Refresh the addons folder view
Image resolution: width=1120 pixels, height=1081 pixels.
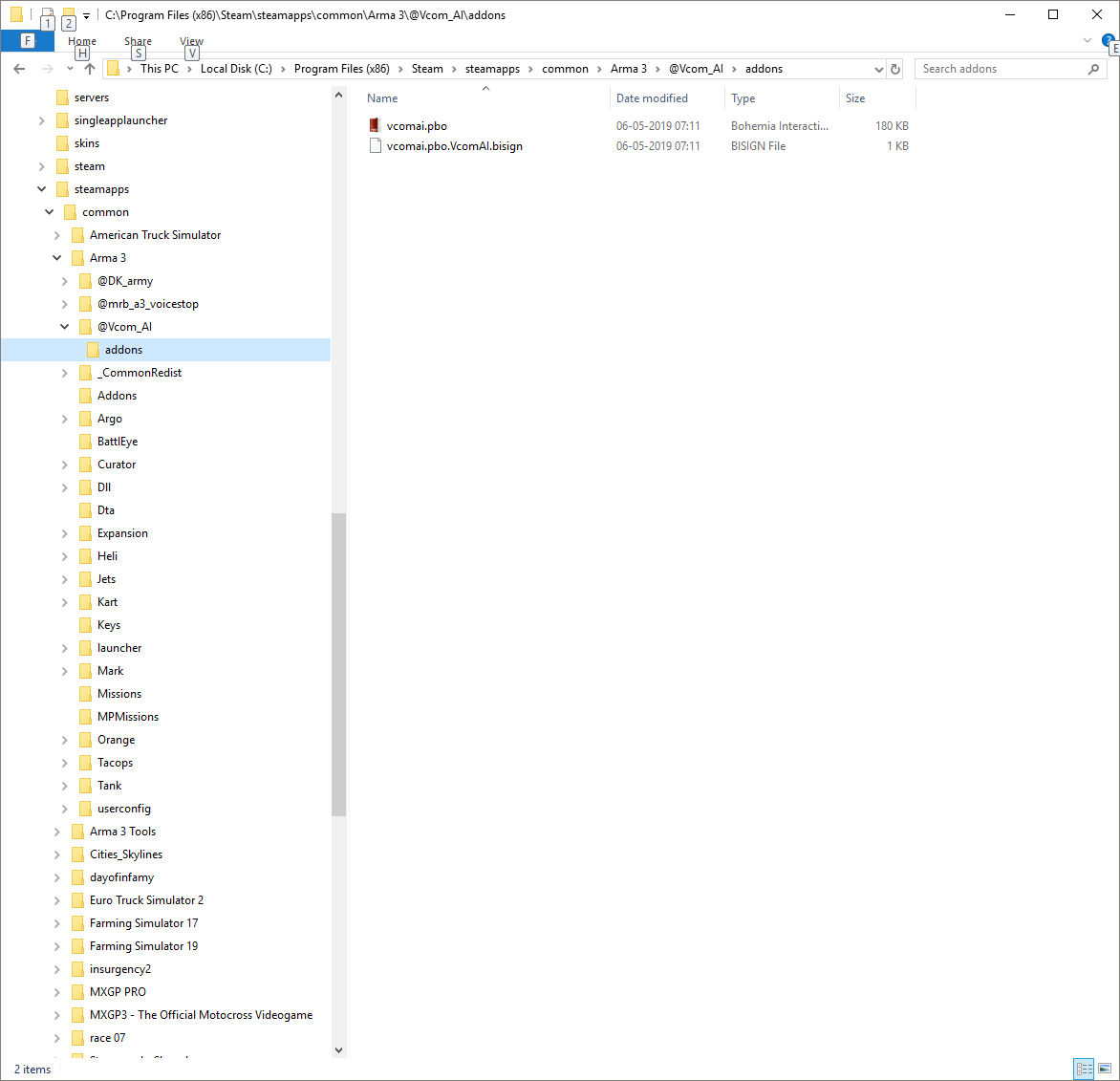pos(895,69)
